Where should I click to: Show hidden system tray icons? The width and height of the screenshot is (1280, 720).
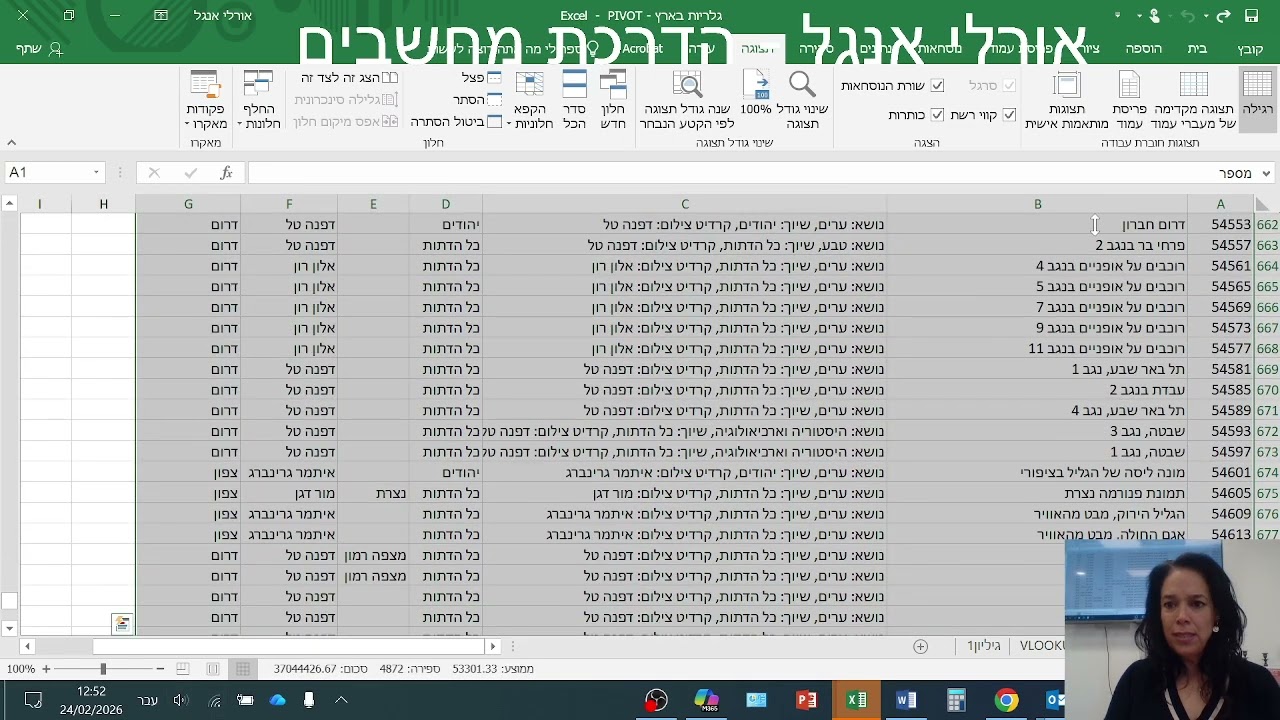click(341, 700)
